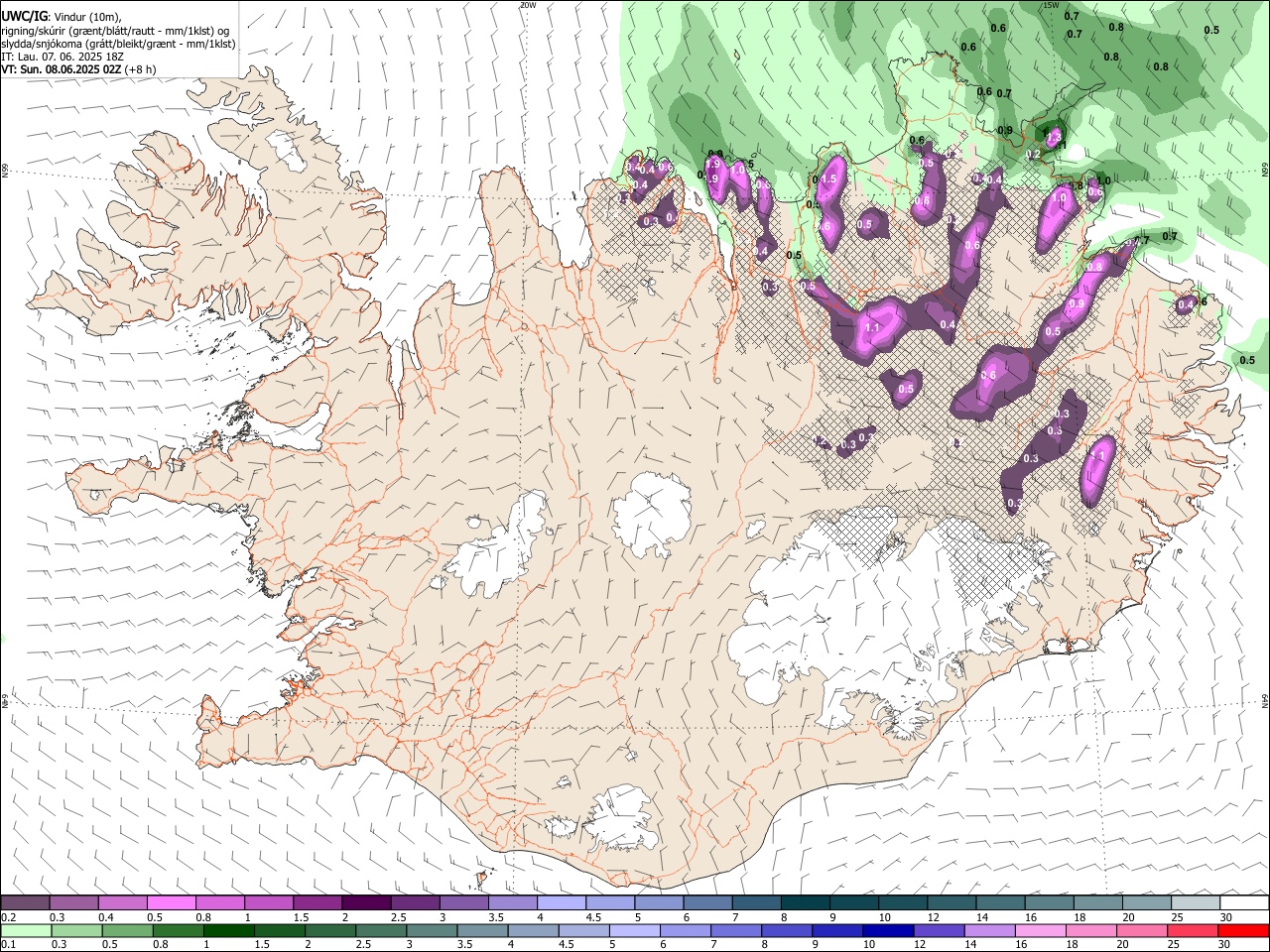Screen dimensions: 1270x952
Task: Click the dark navy swatch labeled 10, lower scale
Action: click(887, 930)
